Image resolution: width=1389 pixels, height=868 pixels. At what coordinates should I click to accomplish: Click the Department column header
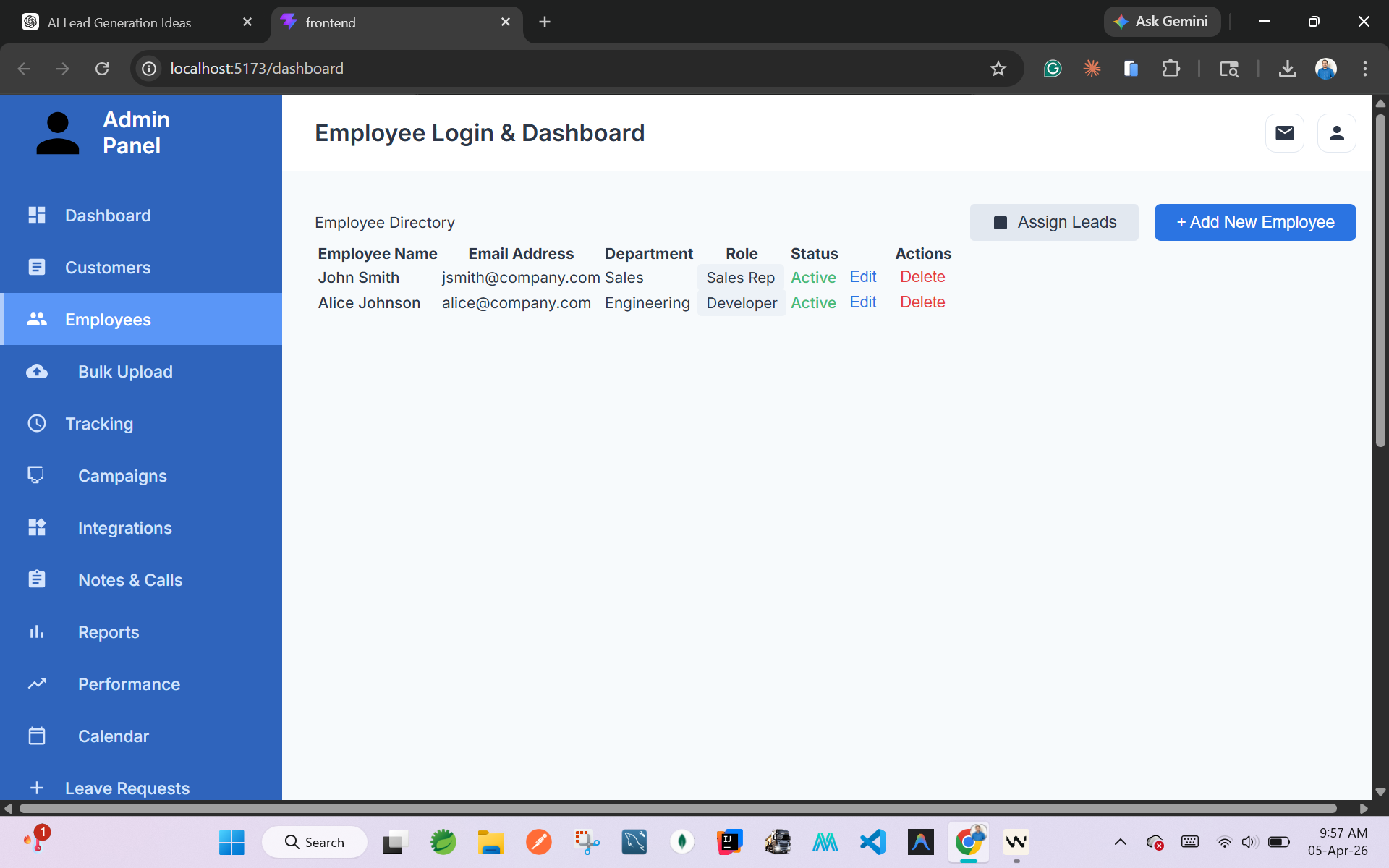tap(649, 254)
